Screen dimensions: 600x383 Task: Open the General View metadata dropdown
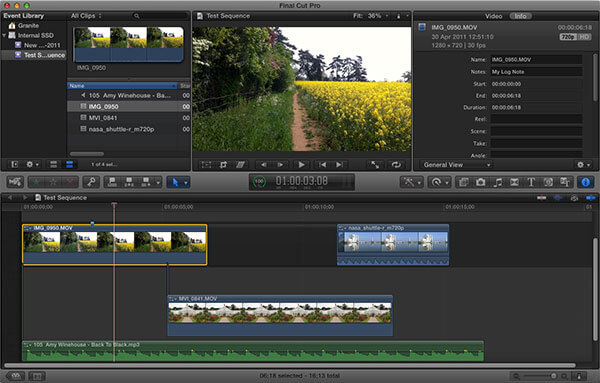[x=457, y=165]
